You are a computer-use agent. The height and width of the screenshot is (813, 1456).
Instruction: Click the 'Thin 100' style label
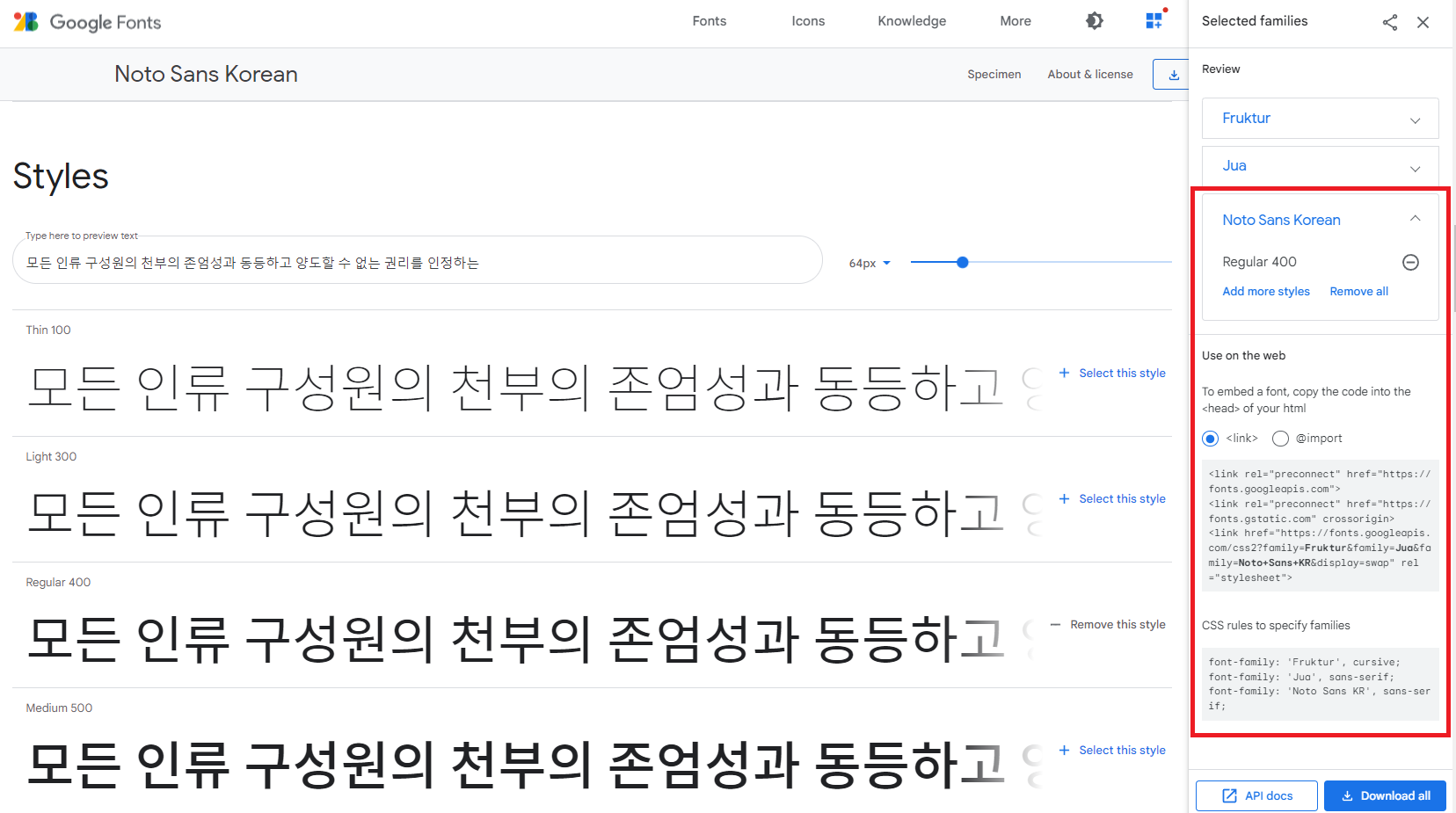pos(48,330)
